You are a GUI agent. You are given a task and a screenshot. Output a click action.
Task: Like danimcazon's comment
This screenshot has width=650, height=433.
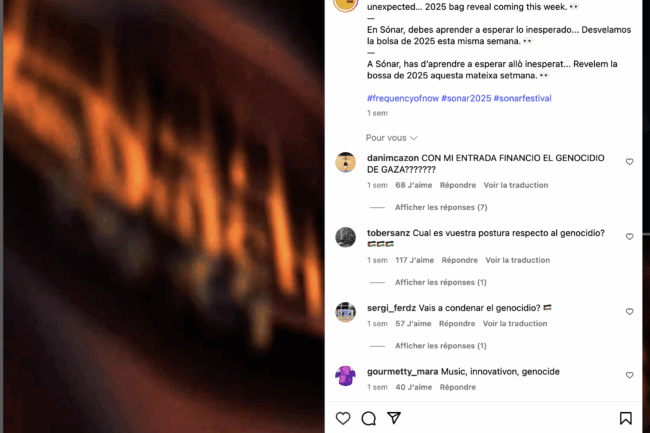pyautogui.click(x=629, y=162)
